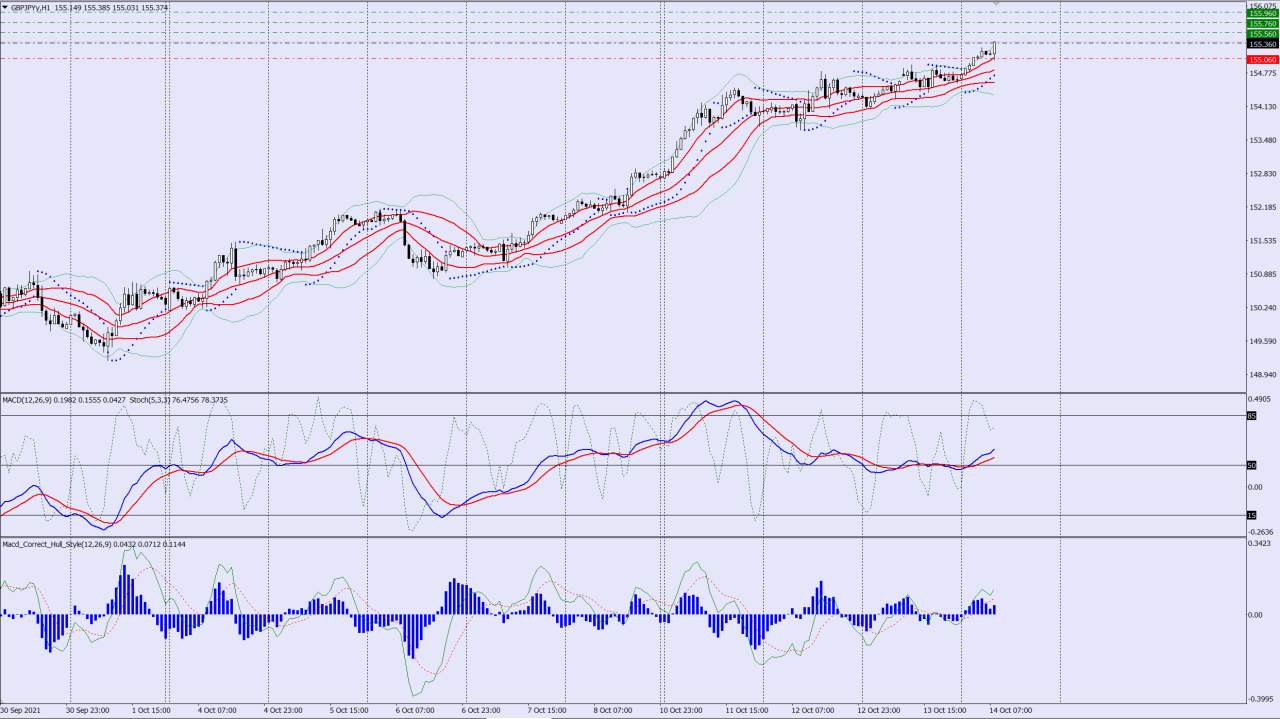This screenshot has height=719, width=1280.
Task: Click the 85 stochastic level label
Action: point(1251,415)
